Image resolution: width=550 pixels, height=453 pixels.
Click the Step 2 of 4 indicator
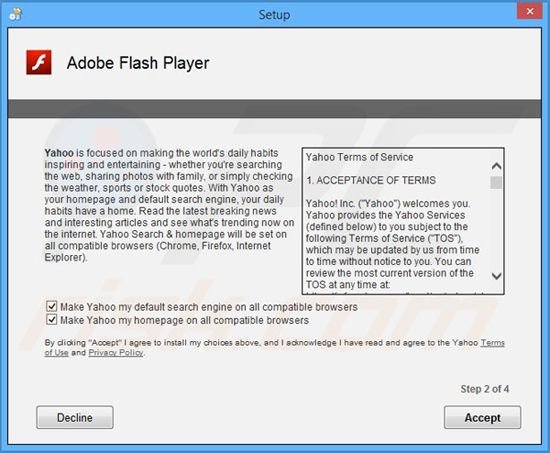coord(484,389)
